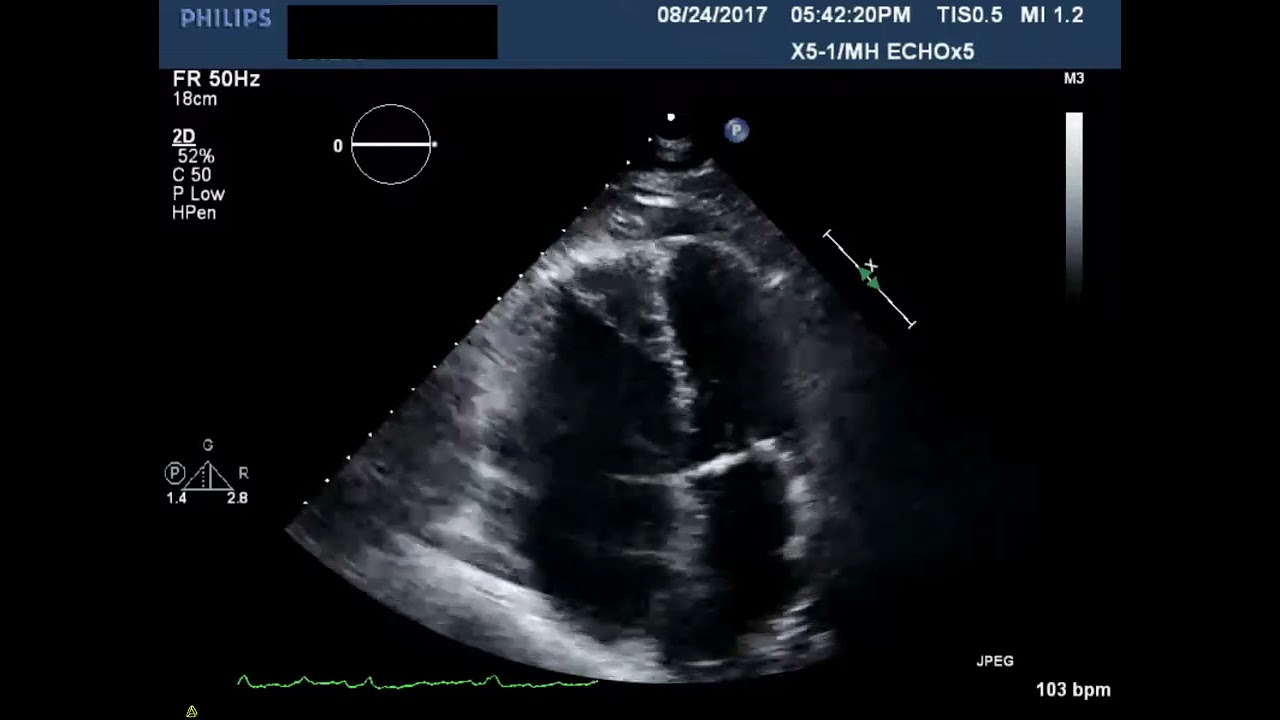Click the FR 50Hz frame rate readout

pyautogui.click(x=216, y=80)
